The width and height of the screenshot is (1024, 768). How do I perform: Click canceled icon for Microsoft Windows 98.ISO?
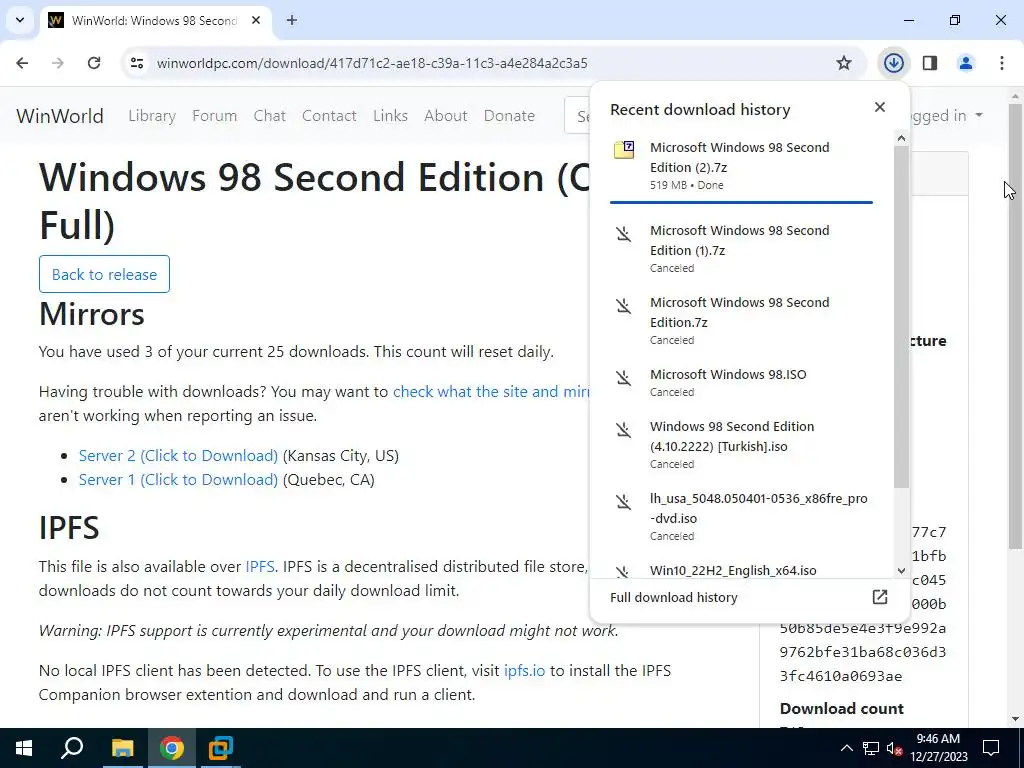tap(624, 377)
